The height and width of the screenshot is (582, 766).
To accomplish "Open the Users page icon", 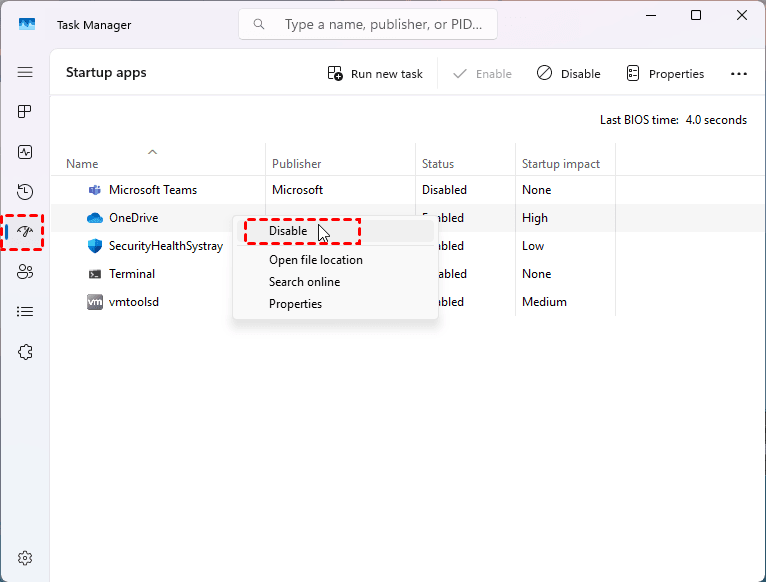I will pos(25,272).
